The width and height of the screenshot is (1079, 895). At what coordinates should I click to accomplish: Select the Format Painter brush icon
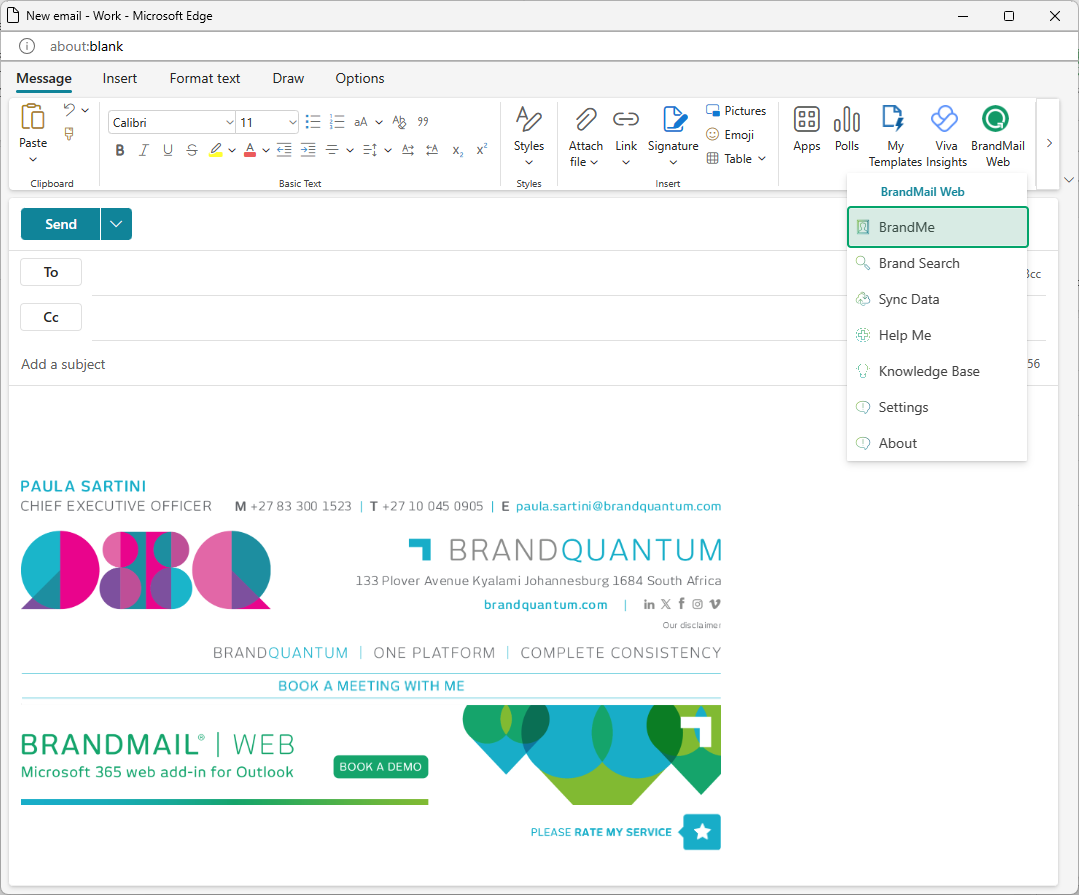(x=69, y=134)
